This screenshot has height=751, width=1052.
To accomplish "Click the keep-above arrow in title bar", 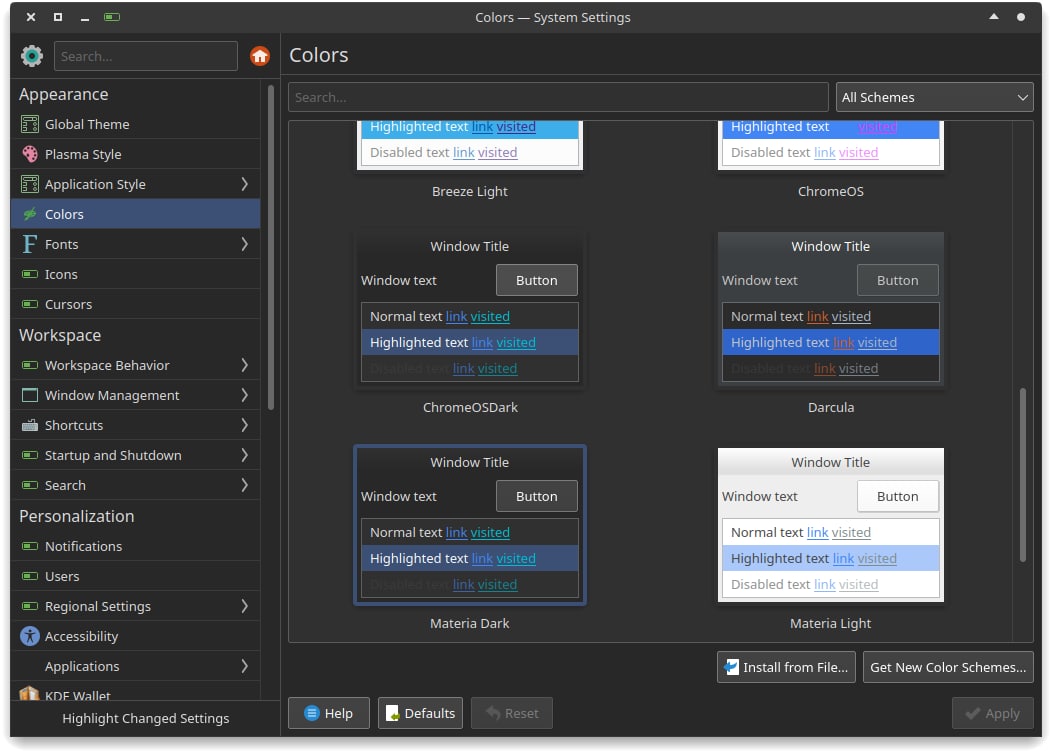I will click(x=994, y=17).
